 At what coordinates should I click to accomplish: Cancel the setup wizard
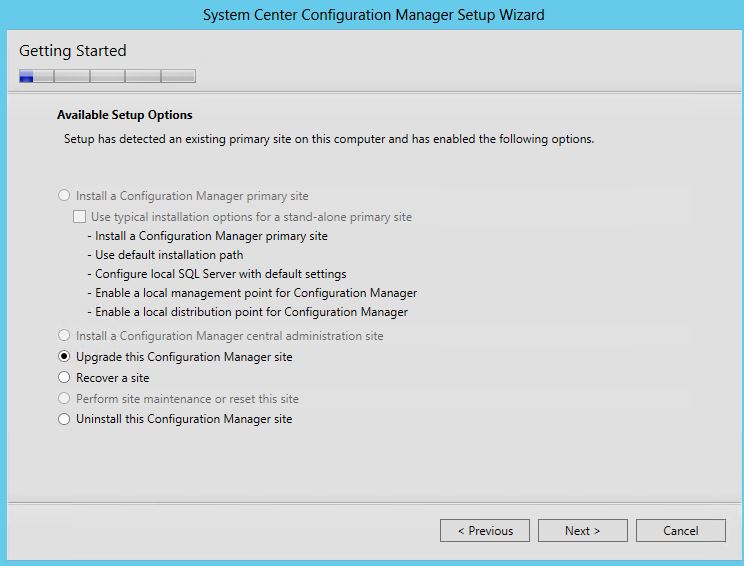pyautogui.click(x=680, y=531)
